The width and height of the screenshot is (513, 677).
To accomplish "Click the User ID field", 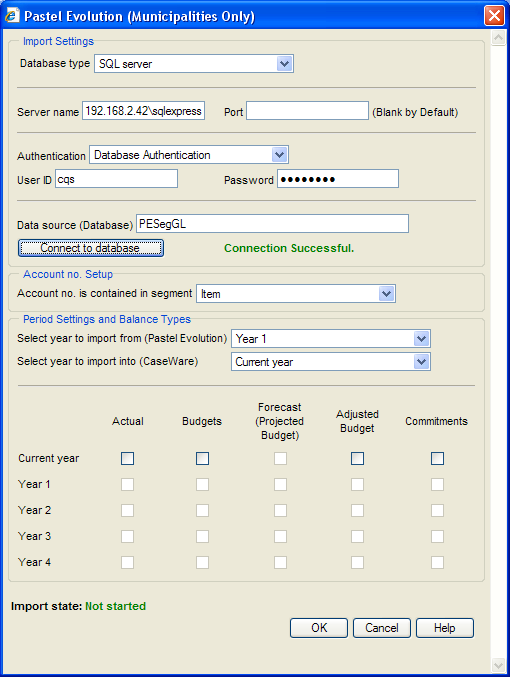I will click(x=117, y=179).
